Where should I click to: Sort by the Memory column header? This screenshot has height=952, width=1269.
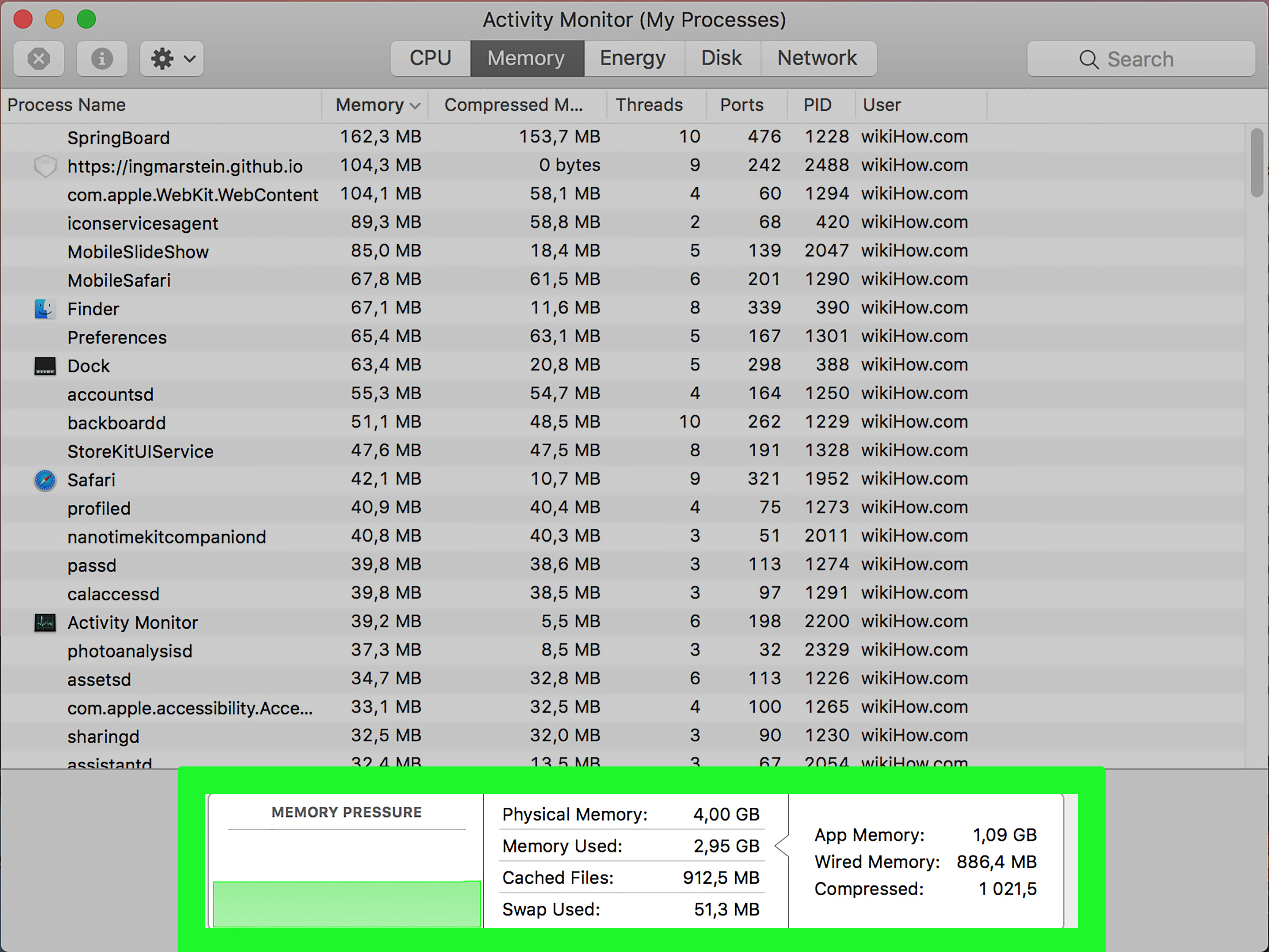tap(375, 105)
